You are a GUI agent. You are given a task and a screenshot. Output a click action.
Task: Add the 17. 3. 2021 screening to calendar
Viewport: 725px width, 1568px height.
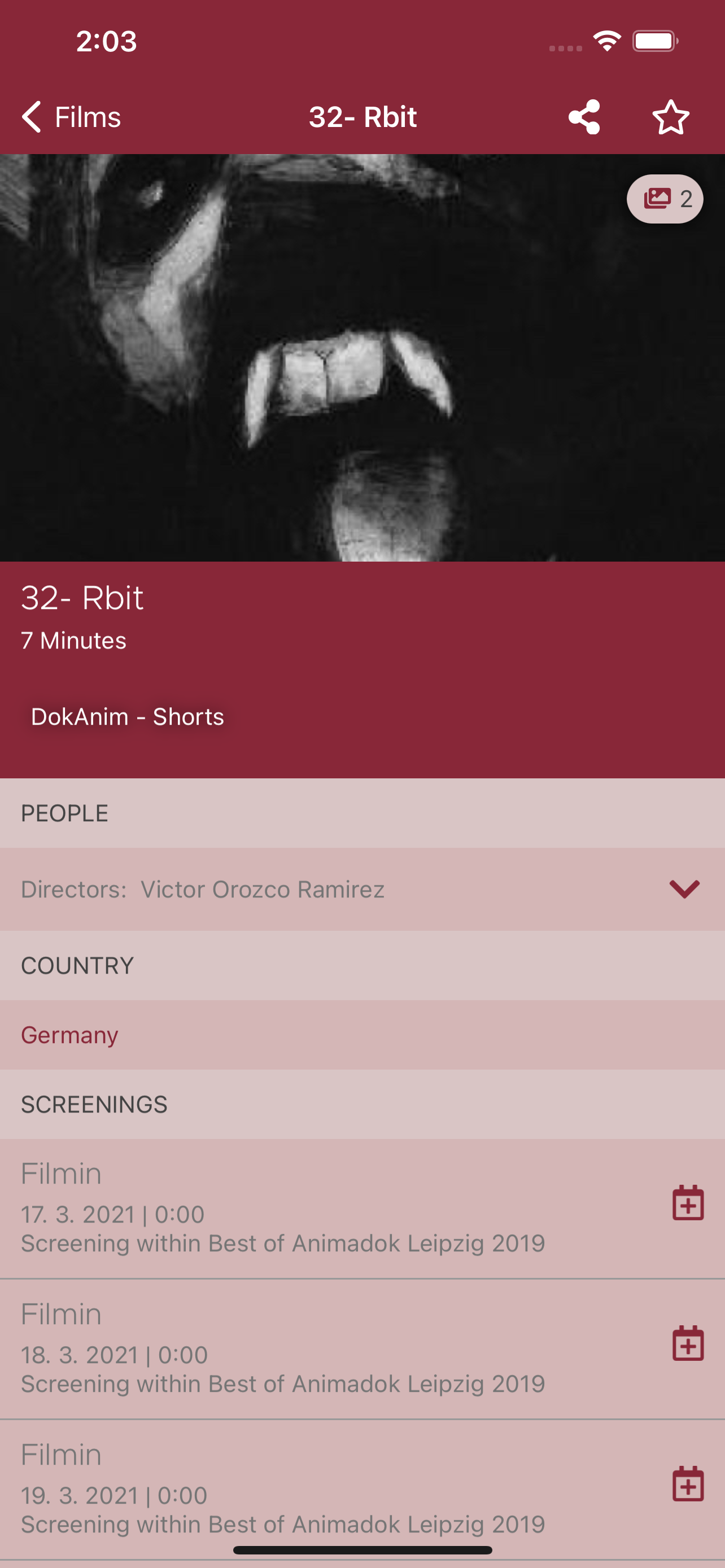tap(688, 1203)
